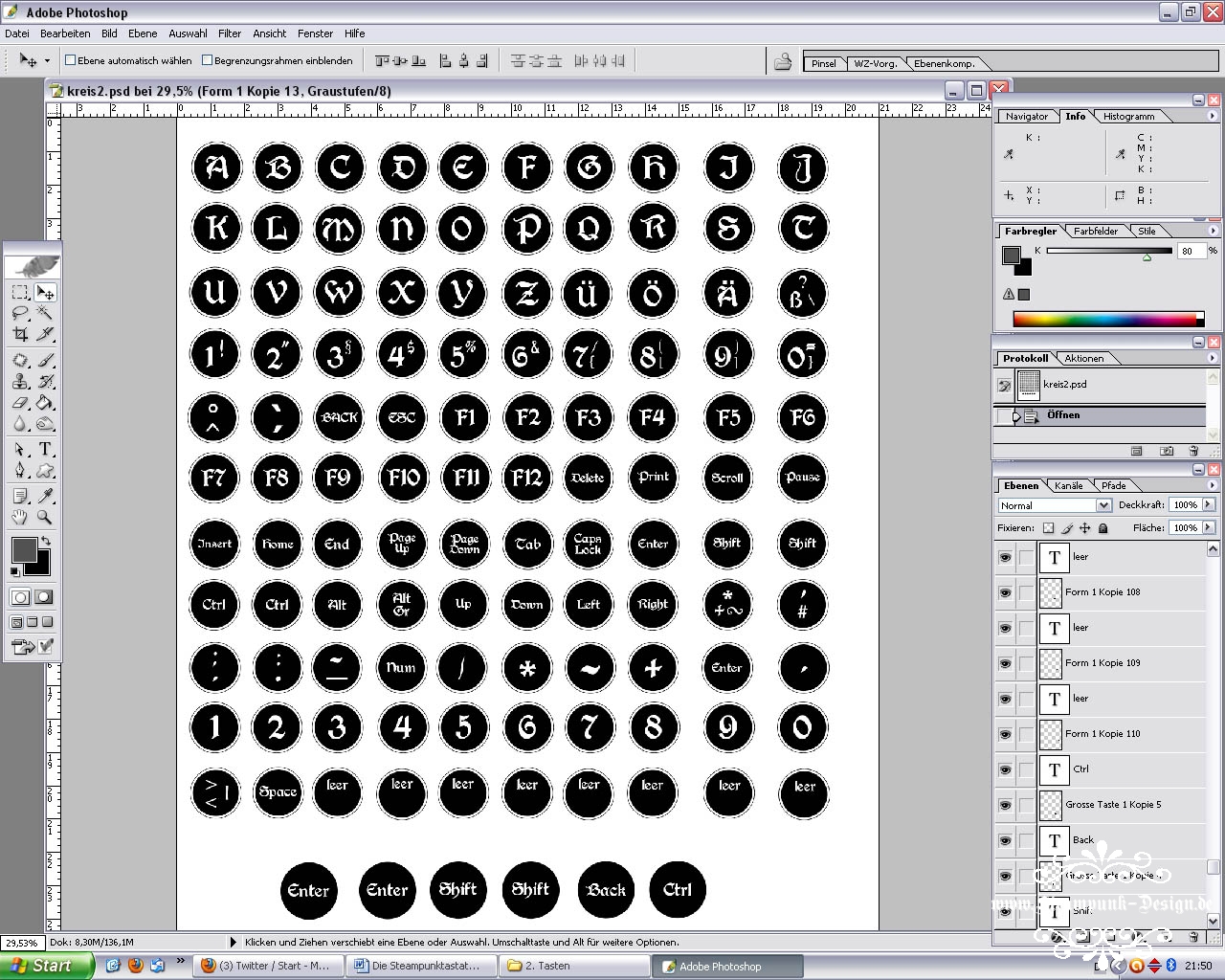Align top edges in the options bar
The image size is (1225, 980).
383,61
